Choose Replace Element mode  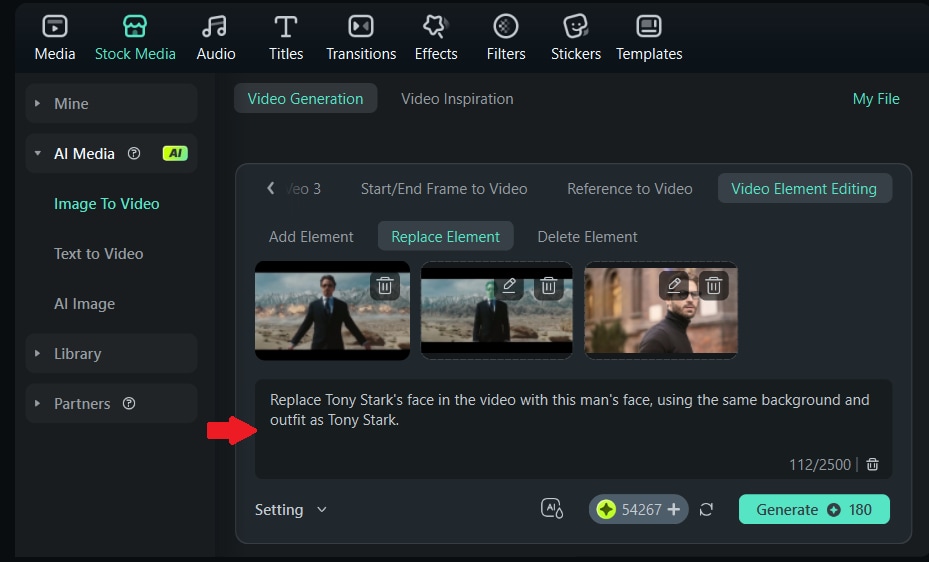[x=446, y=237]
